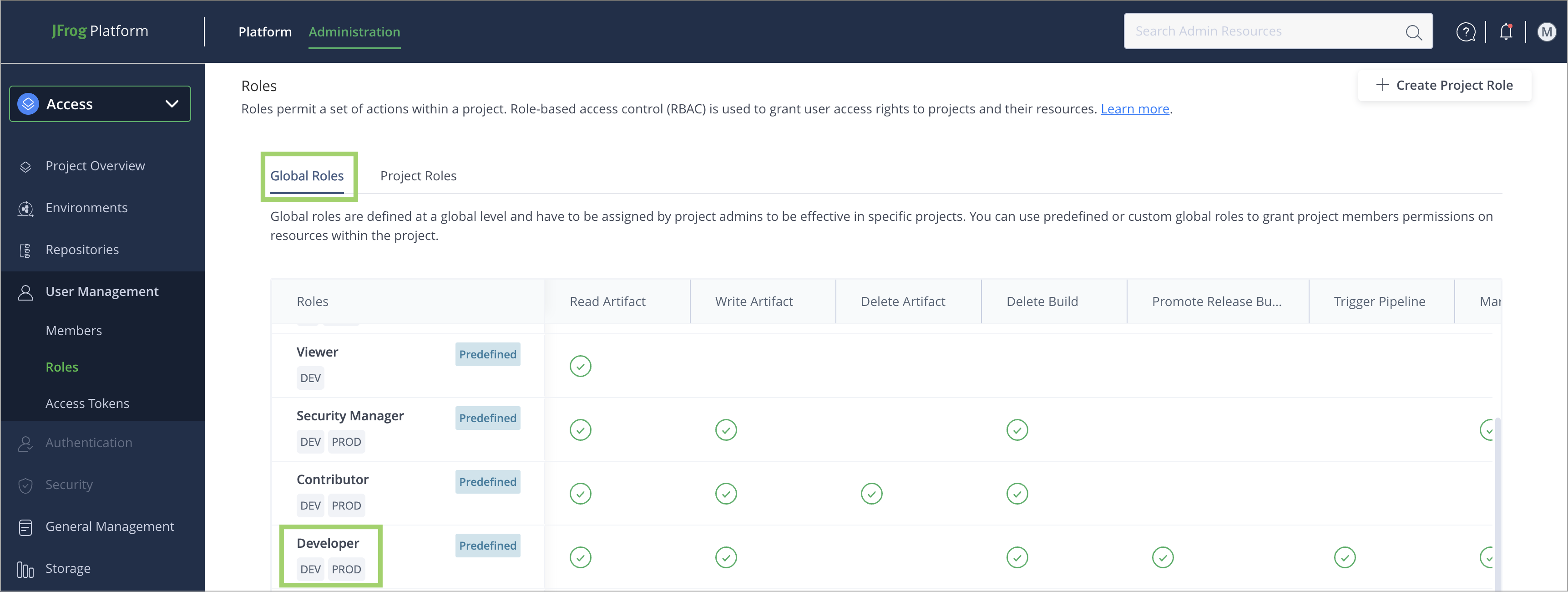Toggle Contributor's Delete Artifact checkmark
1568x592 pixels.
point(871,493)
